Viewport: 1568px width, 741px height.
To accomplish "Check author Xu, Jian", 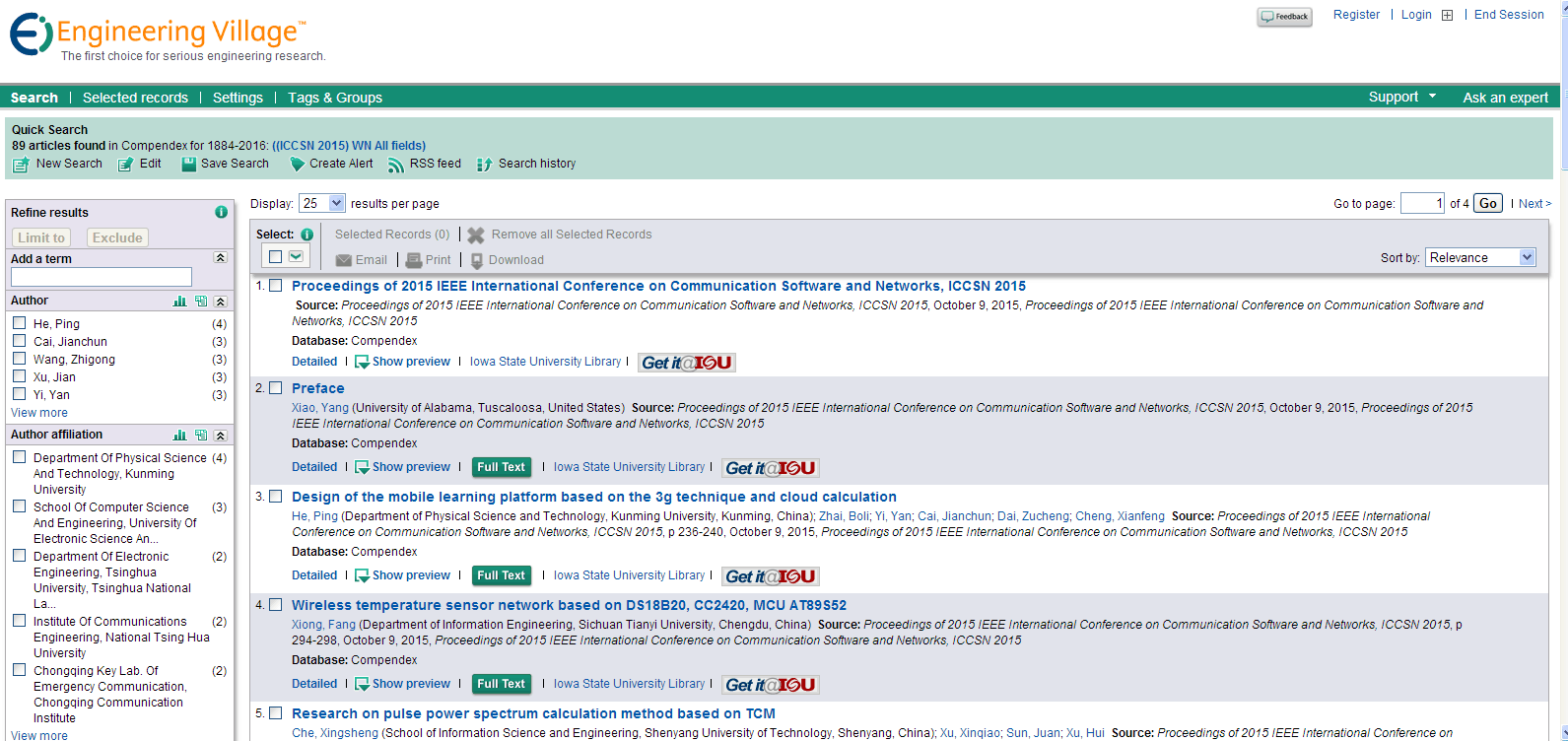I will [x=19, y=375].
